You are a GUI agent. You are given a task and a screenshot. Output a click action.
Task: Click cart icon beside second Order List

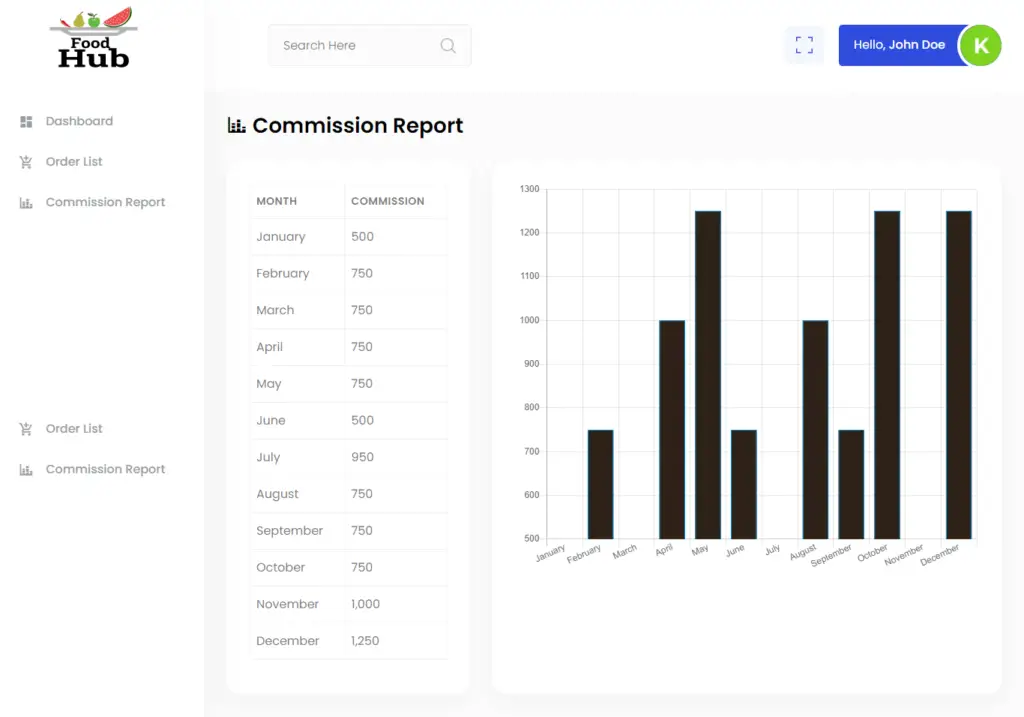[27, 429]
